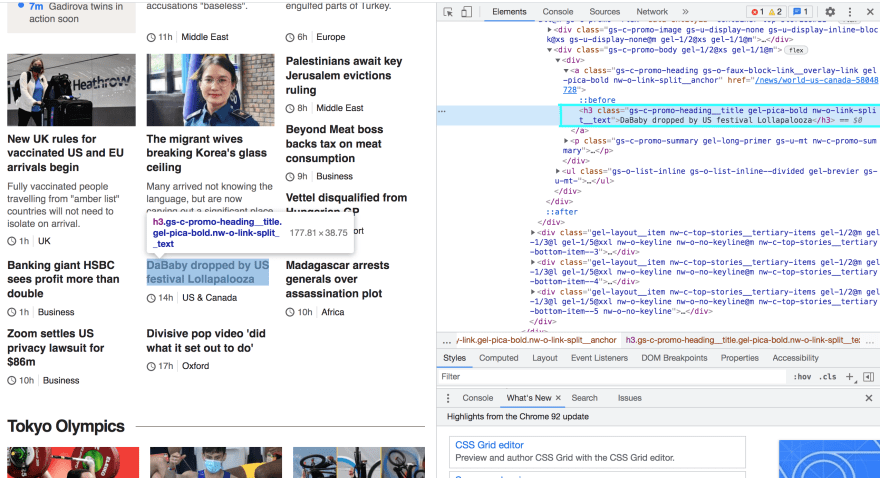Open the Sources tab
The width and height of the screenshot is (880, 478).
604,12
